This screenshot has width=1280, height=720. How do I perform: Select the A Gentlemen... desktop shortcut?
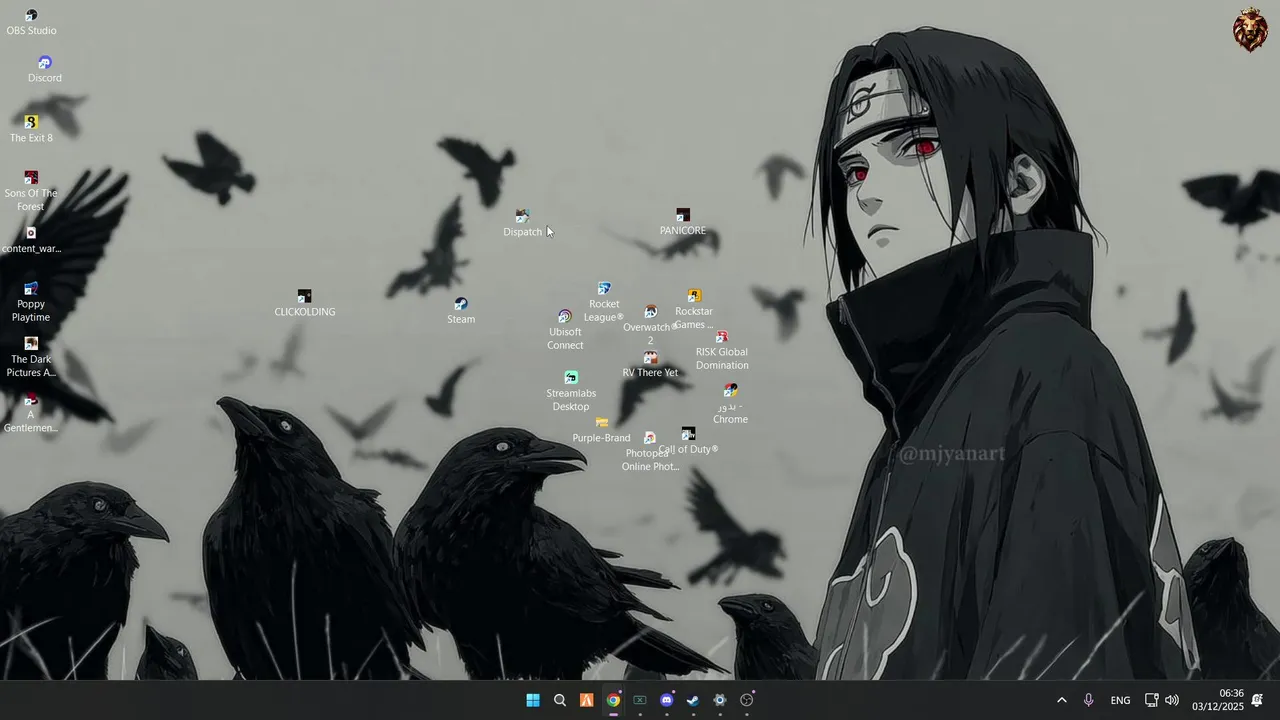pyautogui.click(x=31, y=413)
